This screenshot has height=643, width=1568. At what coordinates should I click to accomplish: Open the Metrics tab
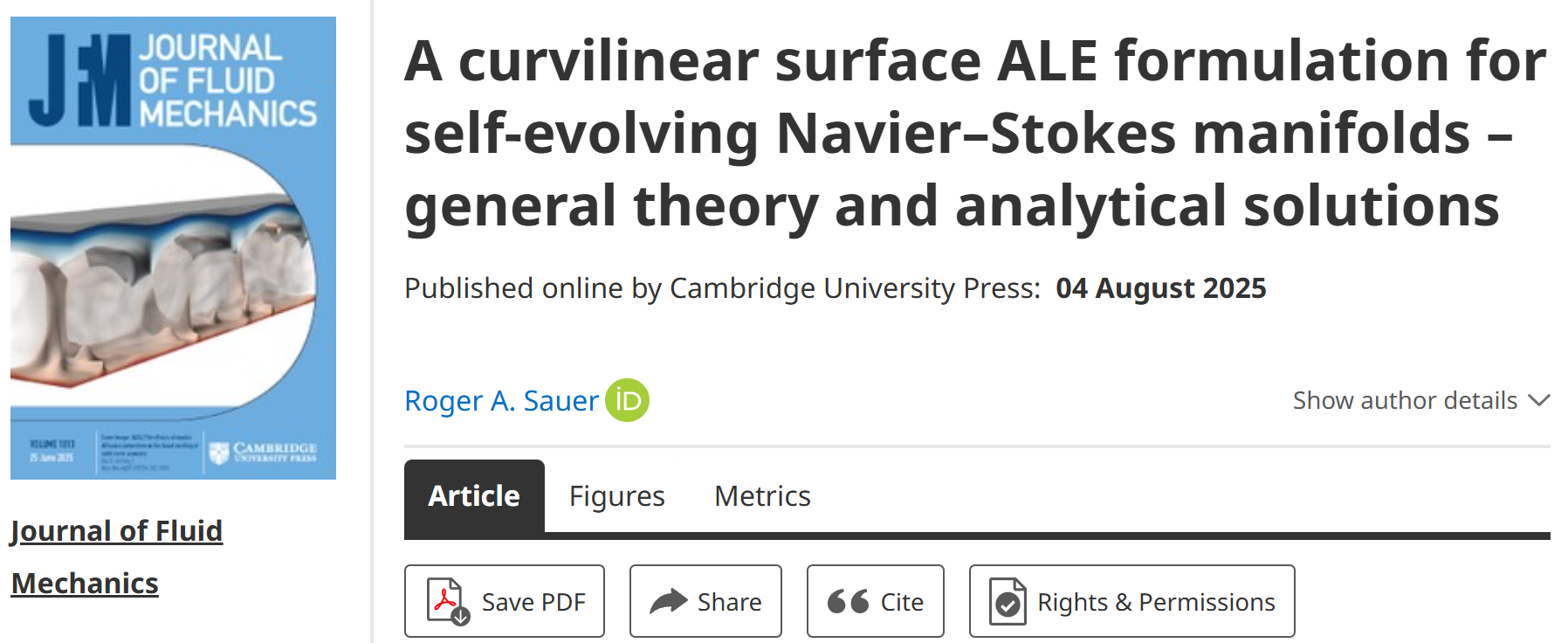[762, 495]
